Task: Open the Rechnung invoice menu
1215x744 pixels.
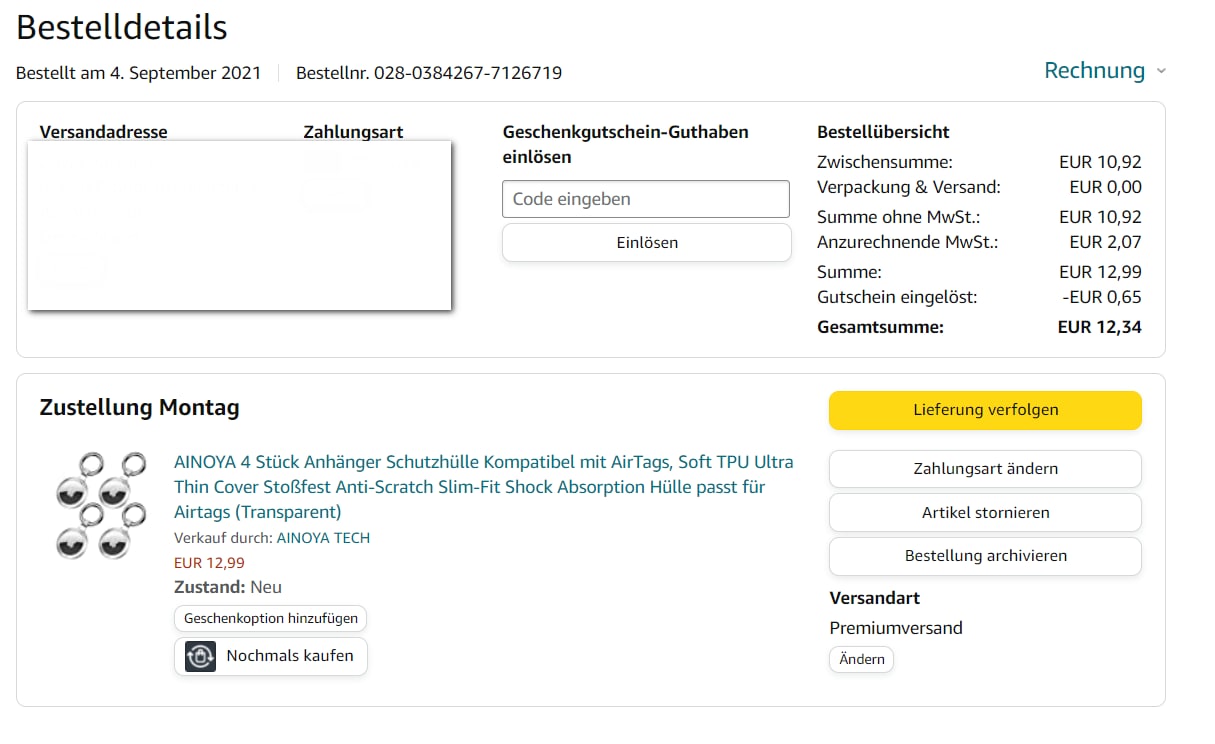Action: click(x=1094, y=71)
